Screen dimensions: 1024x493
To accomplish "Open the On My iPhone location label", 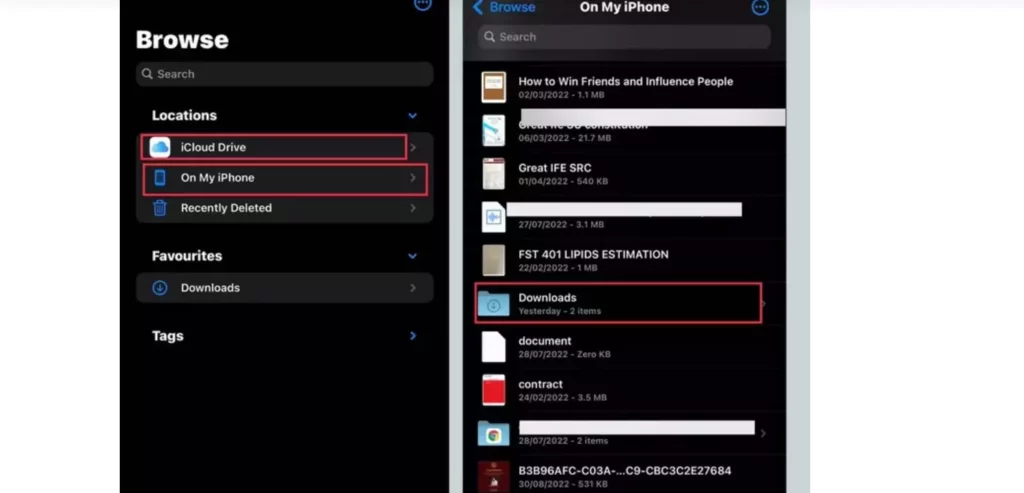I will point(217,178).
